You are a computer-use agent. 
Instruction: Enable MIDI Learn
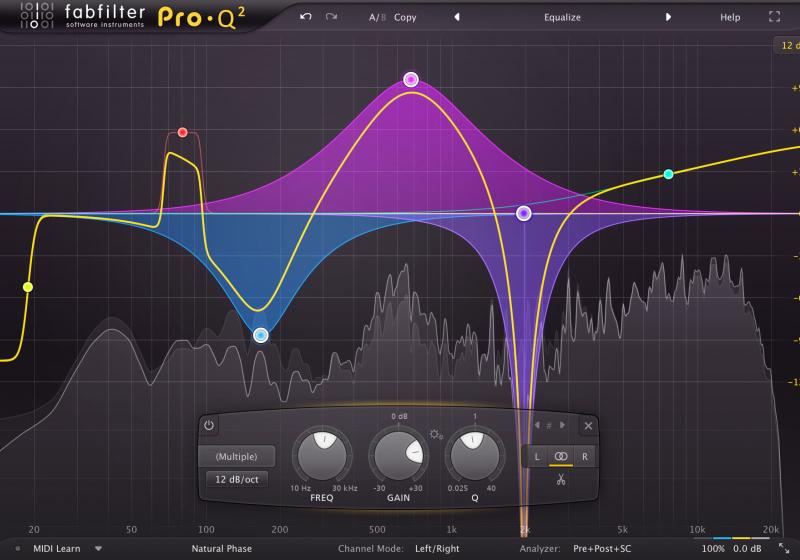pyautogui.click(x=57, y=549)
